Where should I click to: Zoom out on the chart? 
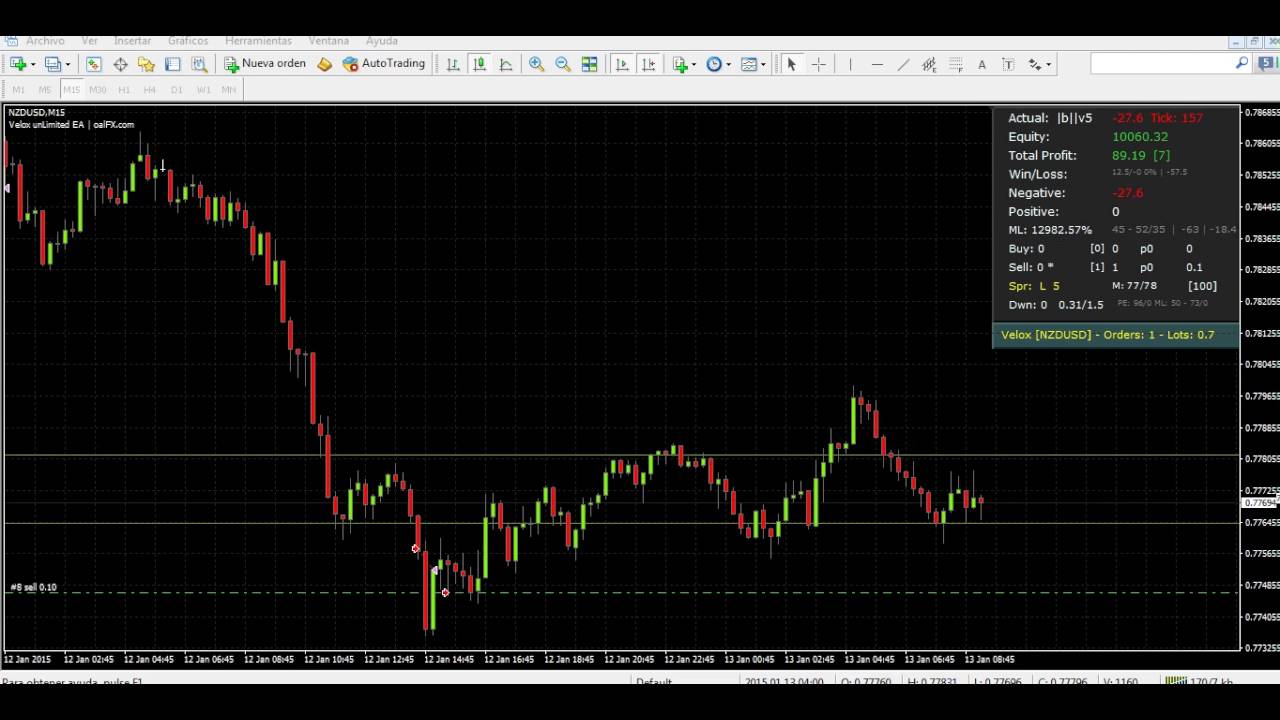[563, 64]
